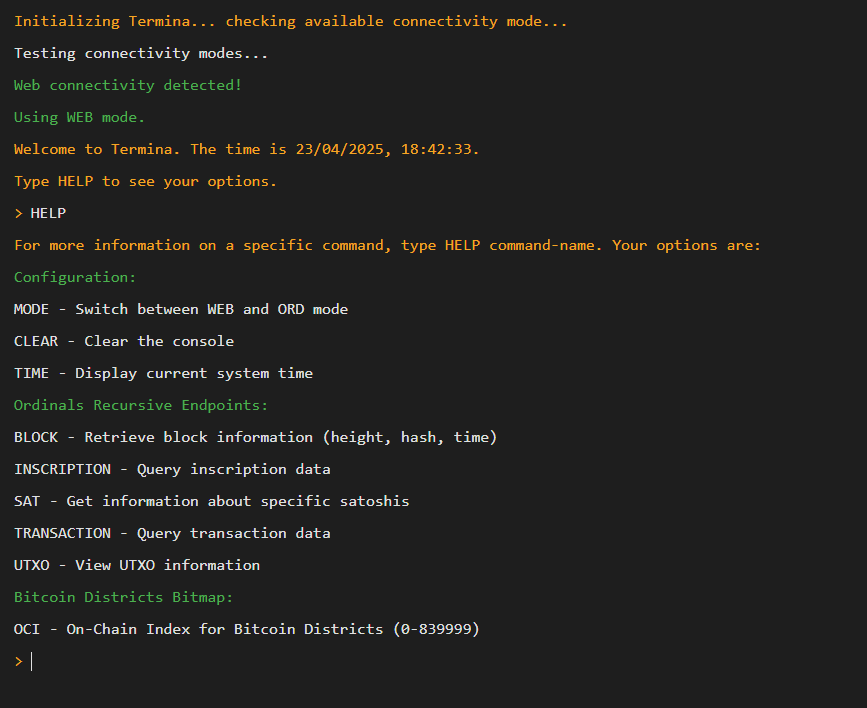Click the 'Initializing Termina...' line

[290, 22]
